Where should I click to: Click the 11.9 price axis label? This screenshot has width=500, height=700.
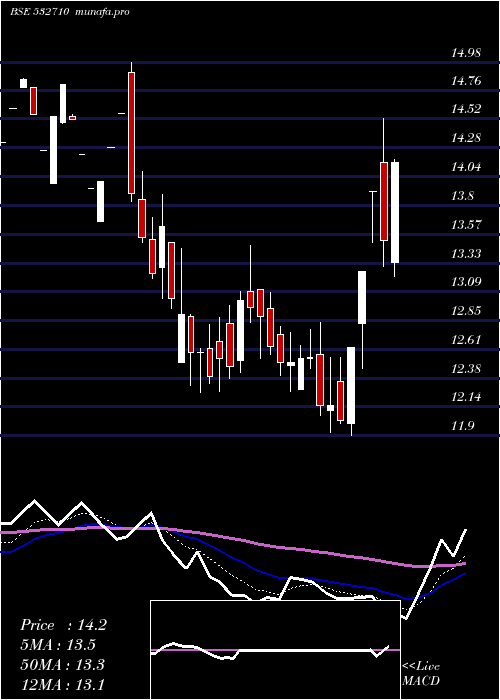tap(462, 426)
